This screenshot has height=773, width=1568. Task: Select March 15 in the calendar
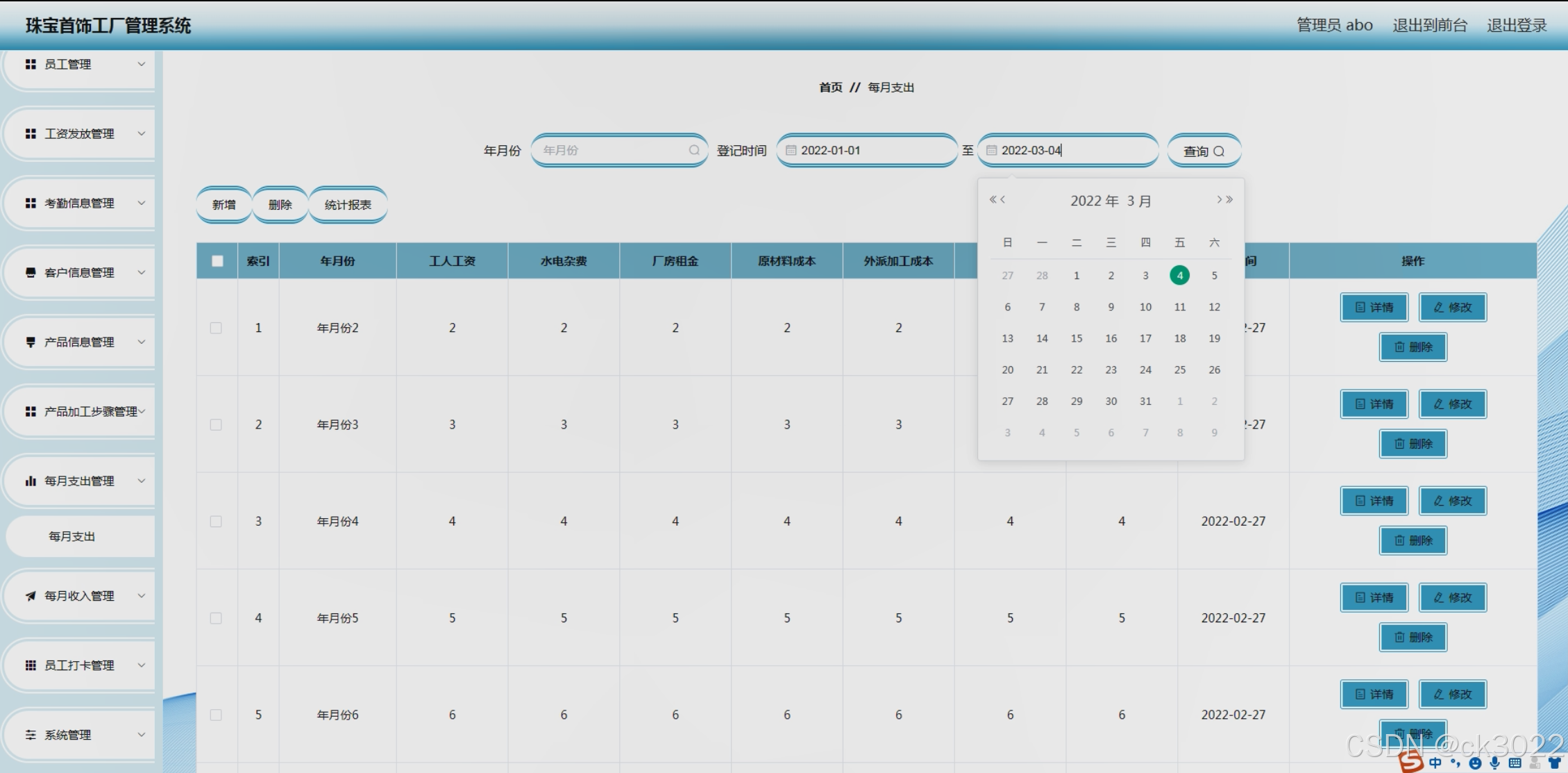point(1076,338)
